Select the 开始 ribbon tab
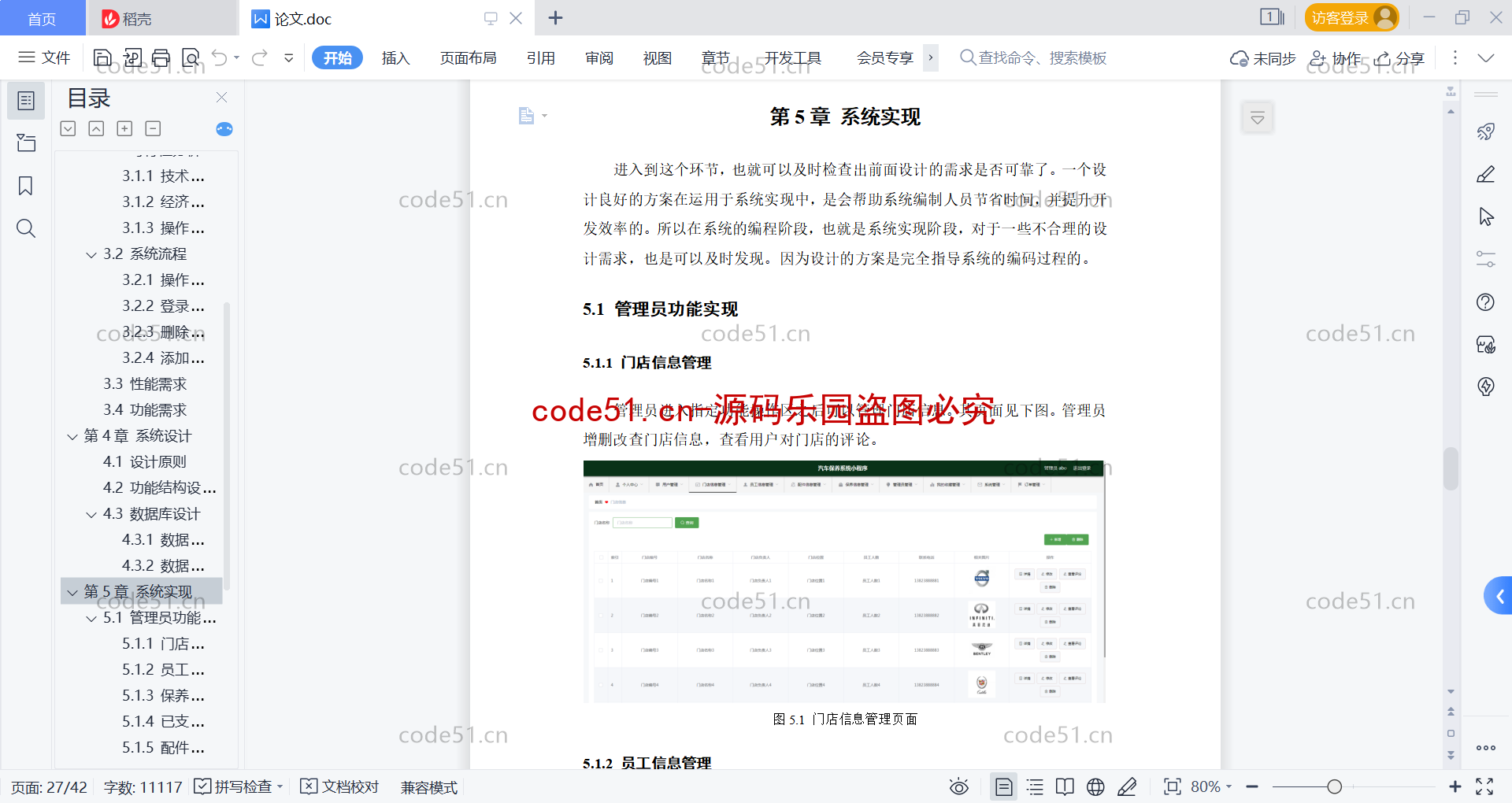The width and height of the screenshot is (1512, 803). pos(337,57)
